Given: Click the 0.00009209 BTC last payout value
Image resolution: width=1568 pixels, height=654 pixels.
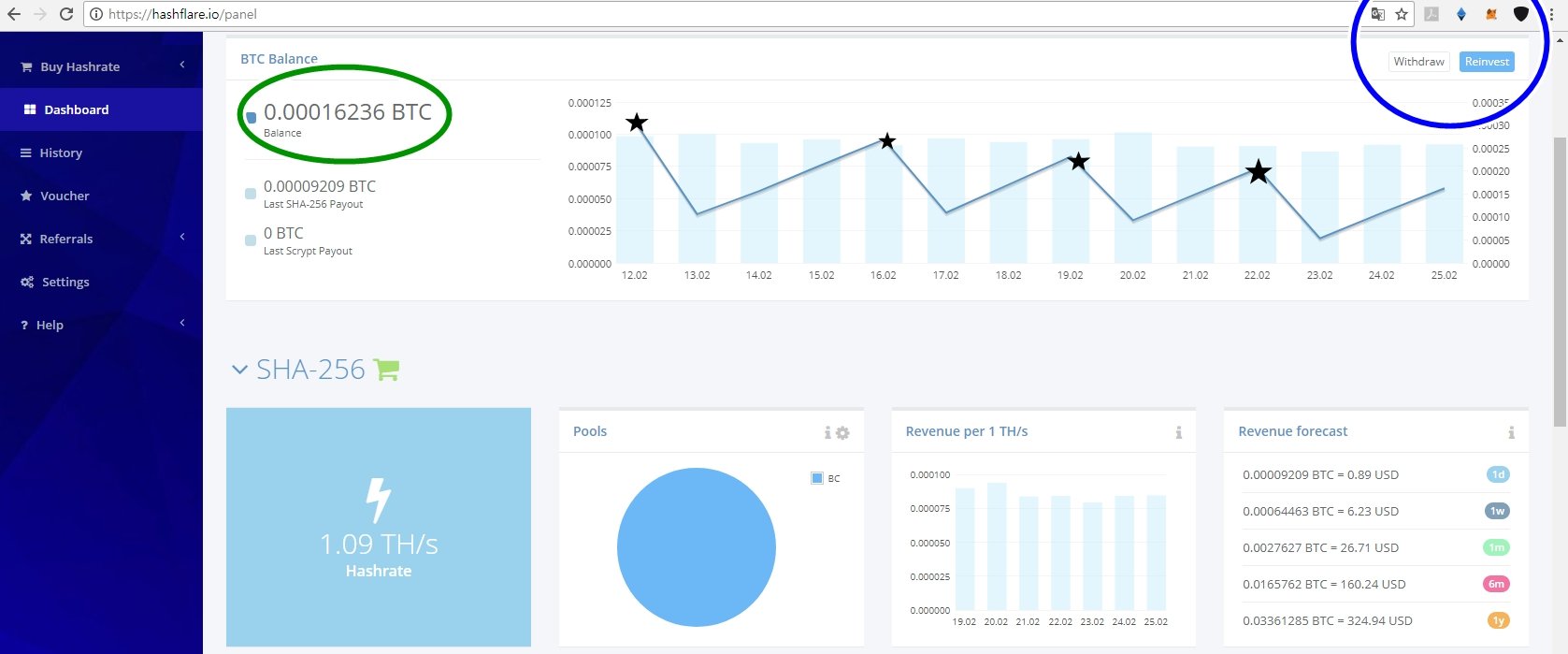Looking at the screenshot, I should (x=320, y=186).
